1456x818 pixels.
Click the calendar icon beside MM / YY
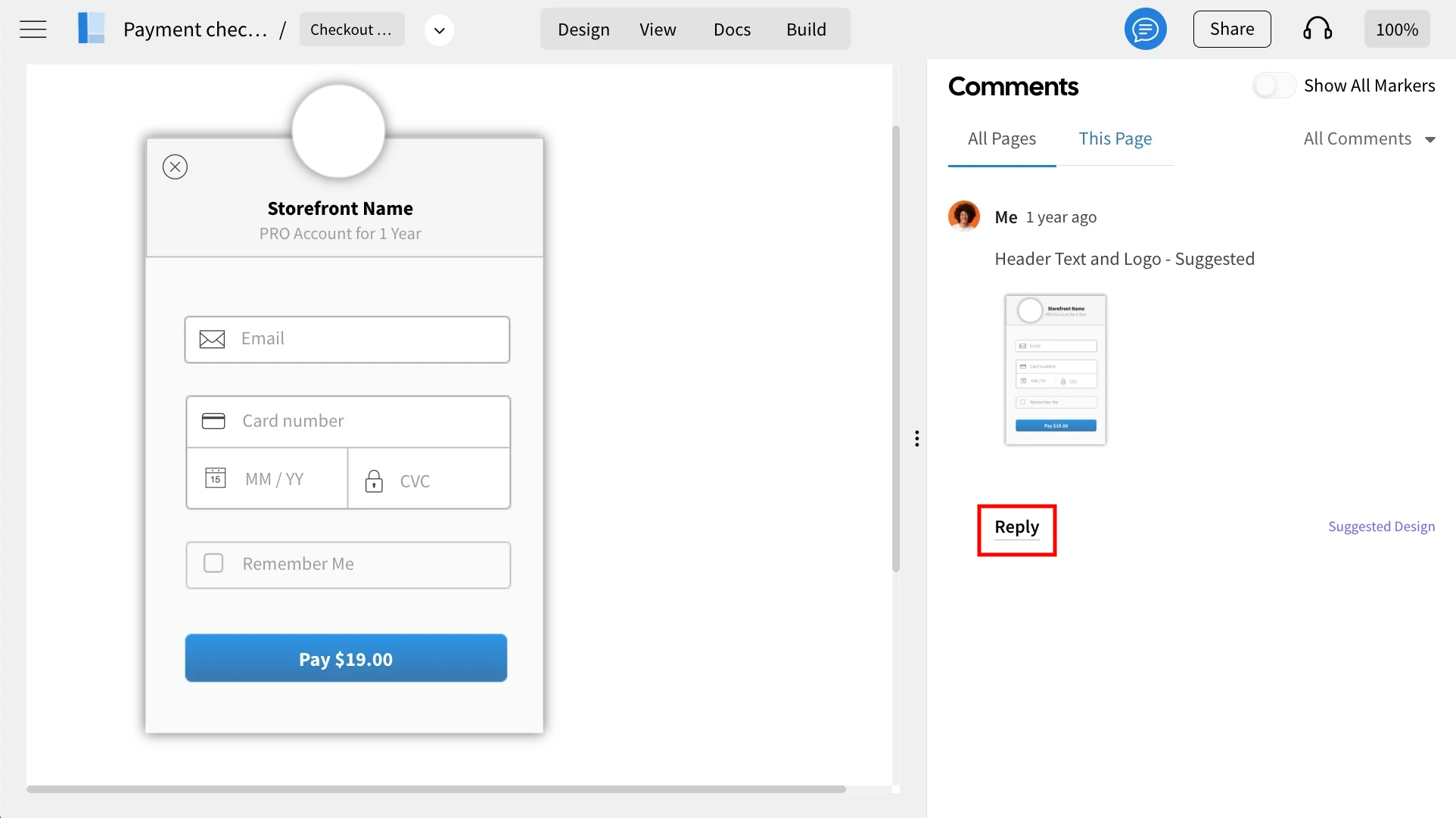[x=216, y=478]
